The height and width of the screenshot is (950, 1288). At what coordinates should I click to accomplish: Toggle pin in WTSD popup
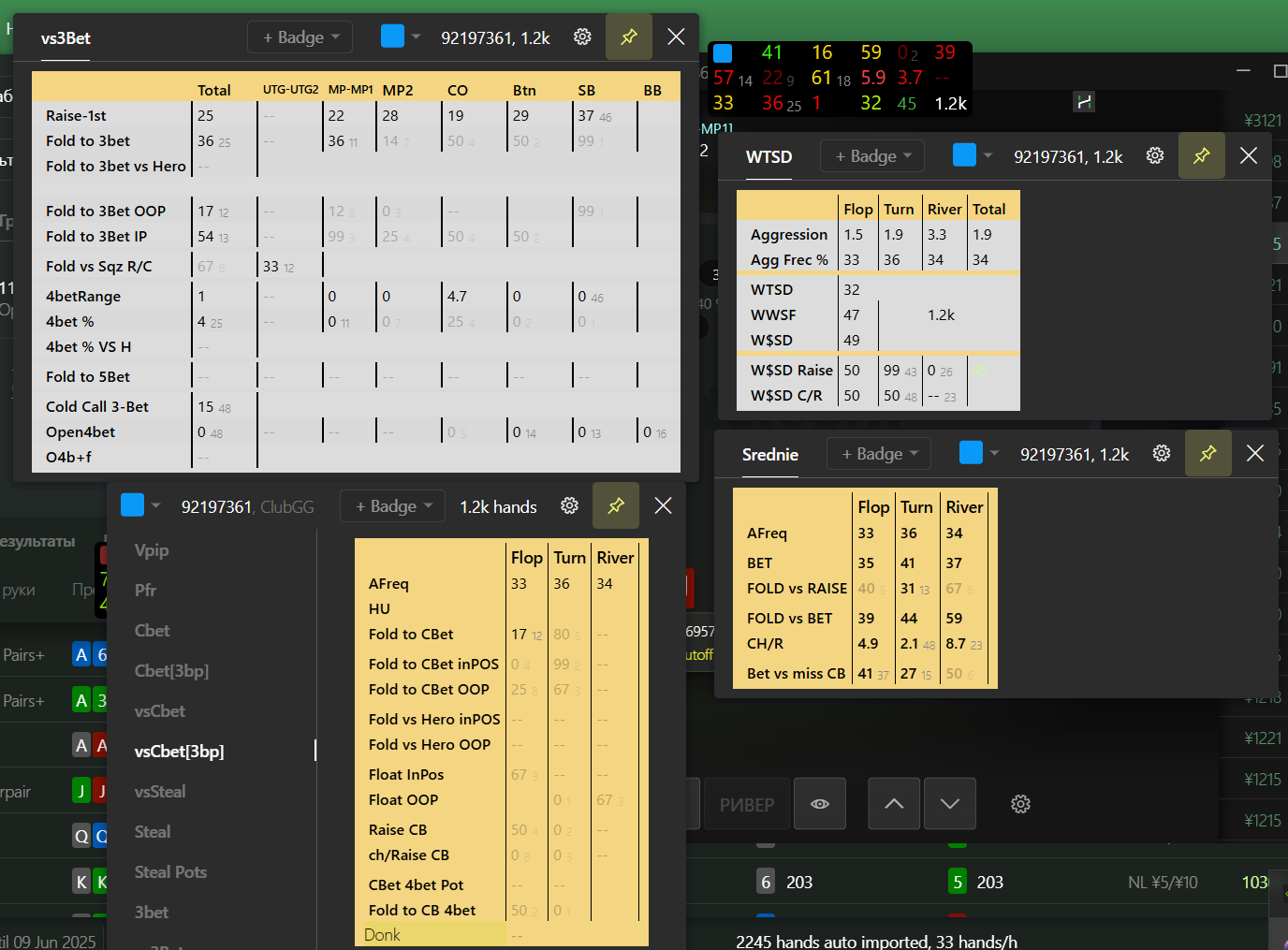(1202, 155)
